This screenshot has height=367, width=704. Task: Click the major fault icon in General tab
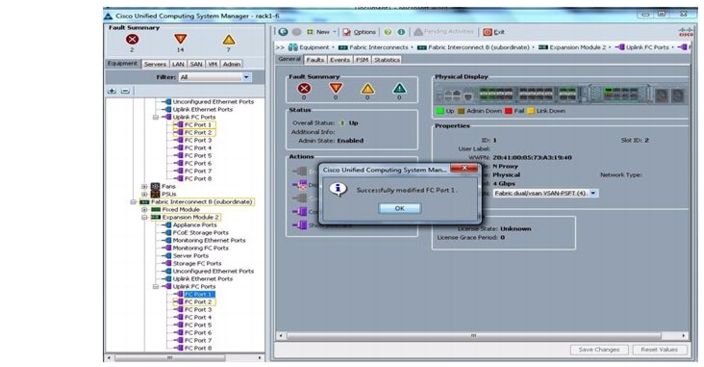336,88
